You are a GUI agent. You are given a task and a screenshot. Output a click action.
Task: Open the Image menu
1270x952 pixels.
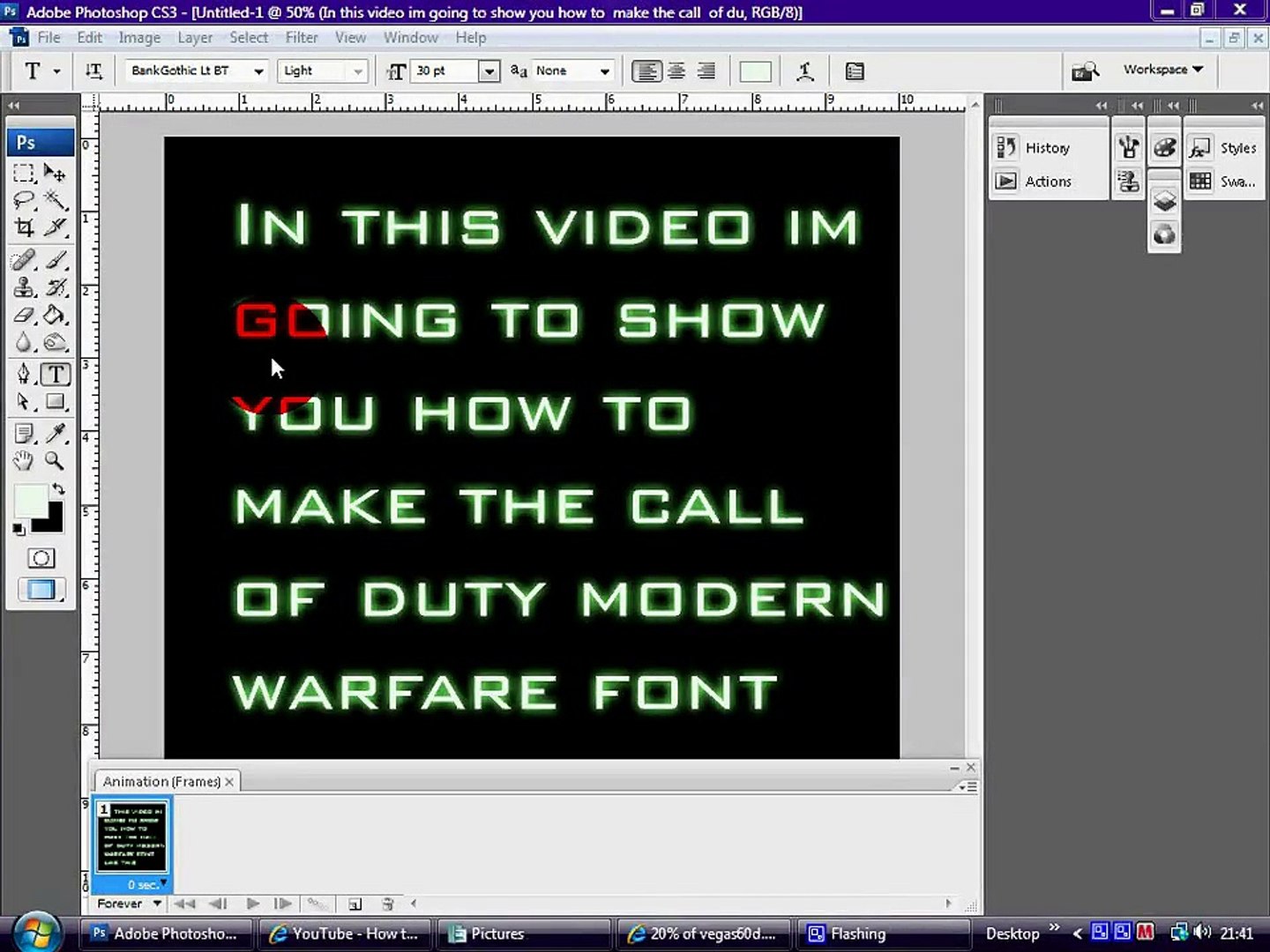tap(139, 38)
